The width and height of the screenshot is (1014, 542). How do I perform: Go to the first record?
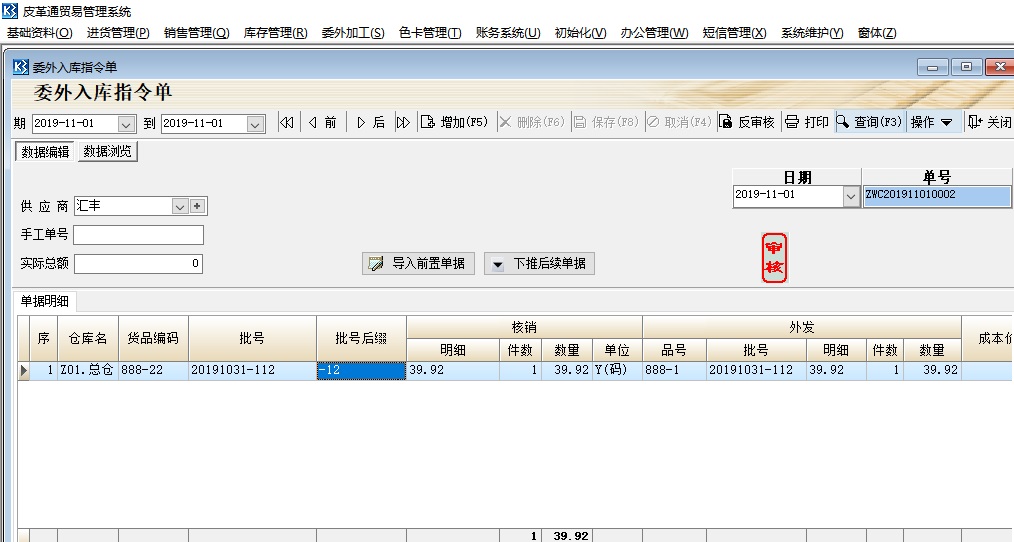[286, 122]
